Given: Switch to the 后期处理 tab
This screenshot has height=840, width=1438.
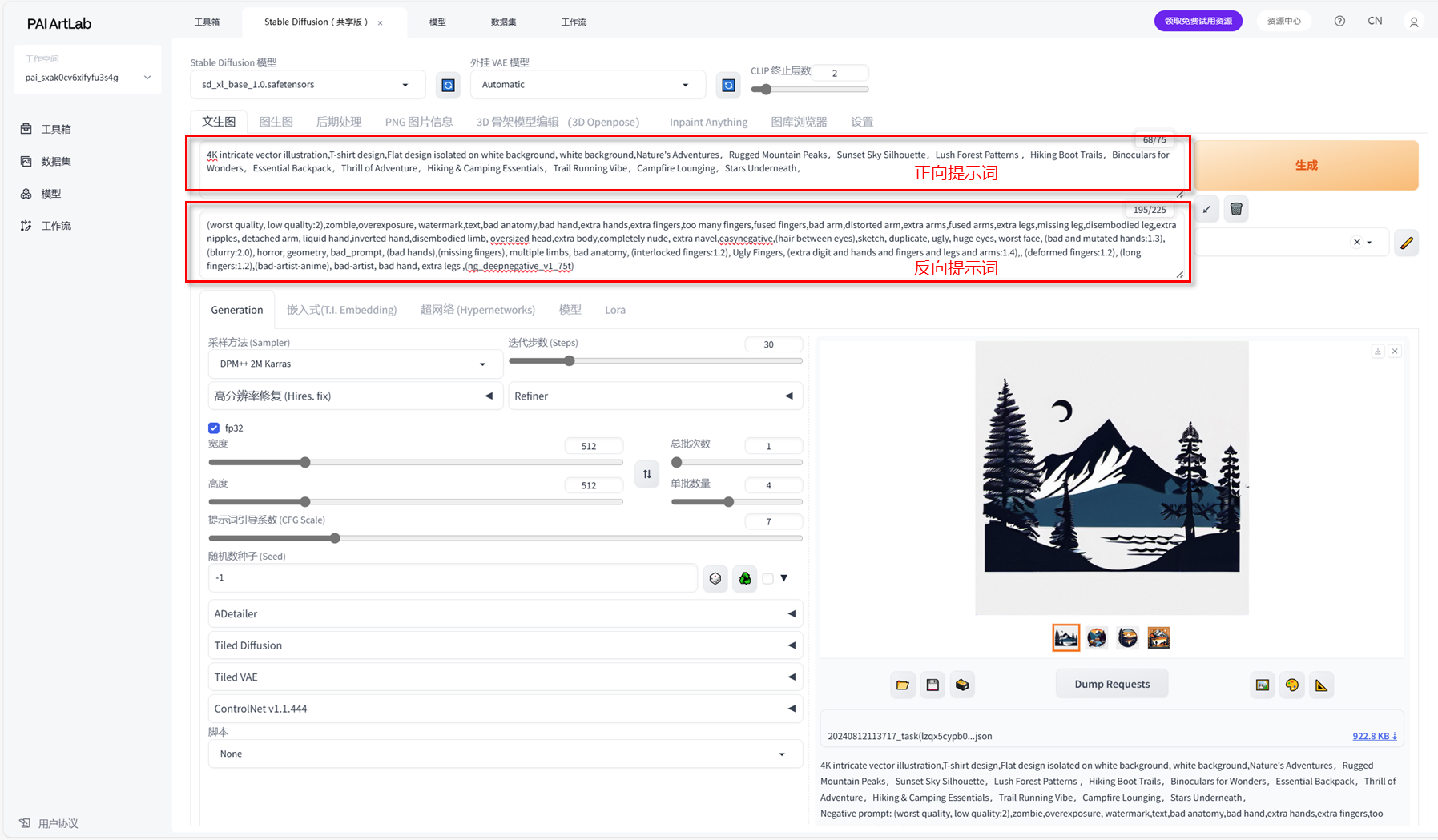Looking at the screenshot, I should click(339, 122).
